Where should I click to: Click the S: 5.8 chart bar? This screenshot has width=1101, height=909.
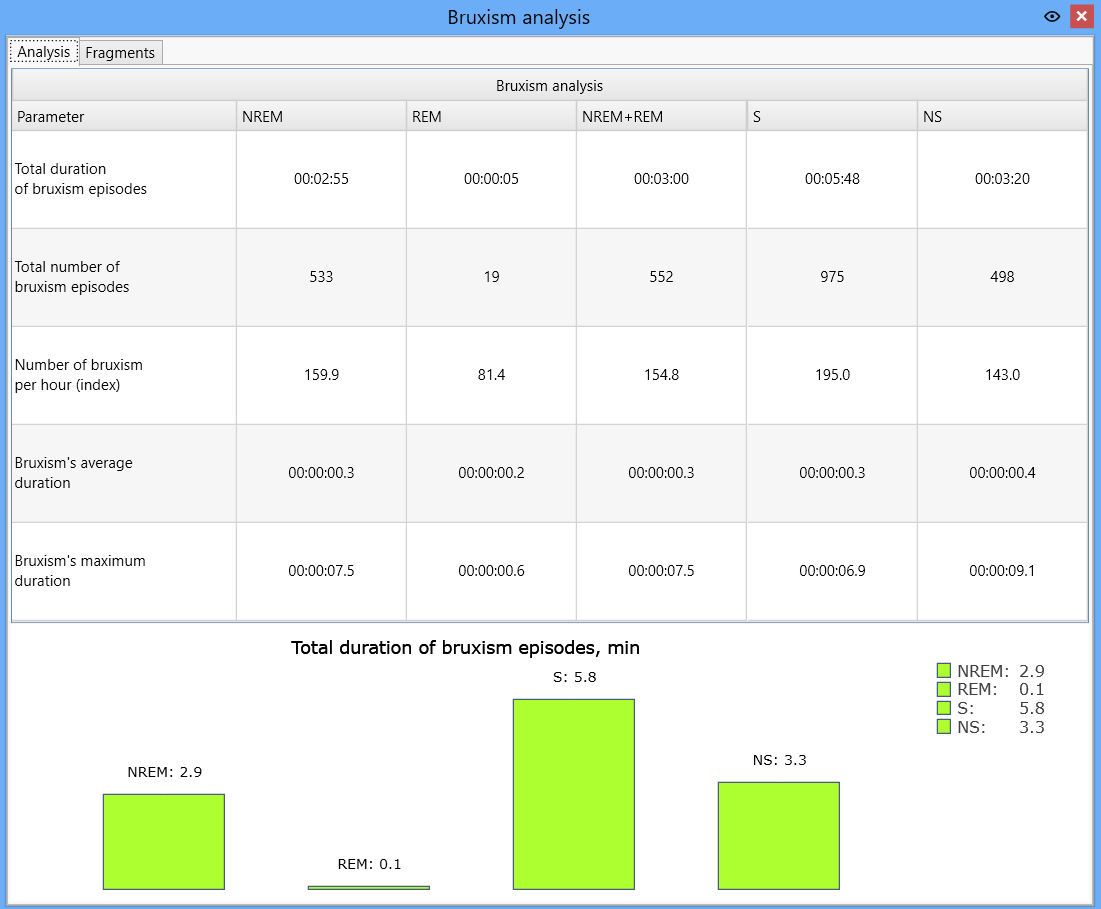(574, 794)
